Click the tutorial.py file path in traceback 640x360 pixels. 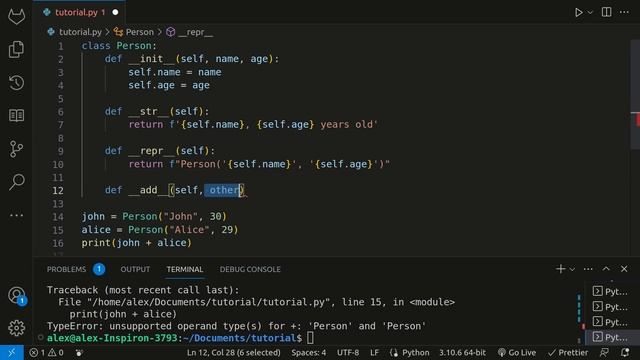[208, 302]
